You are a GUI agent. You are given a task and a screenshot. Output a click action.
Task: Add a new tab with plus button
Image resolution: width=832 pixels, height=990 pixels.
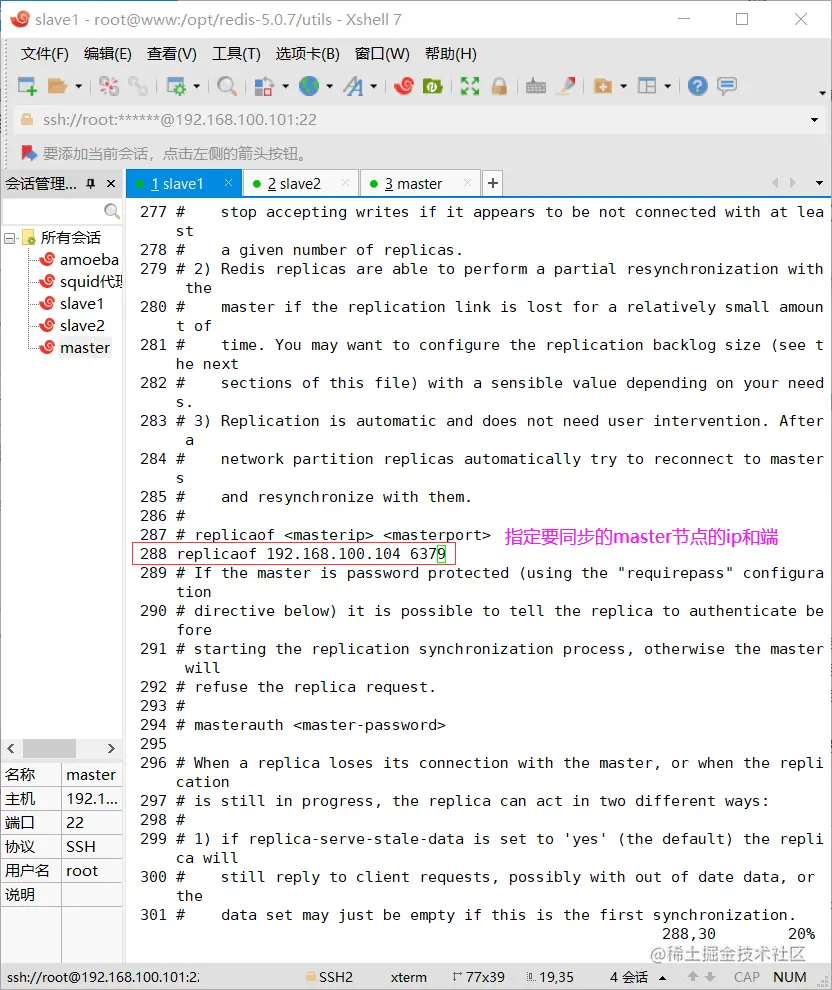(x=493, y=183)
